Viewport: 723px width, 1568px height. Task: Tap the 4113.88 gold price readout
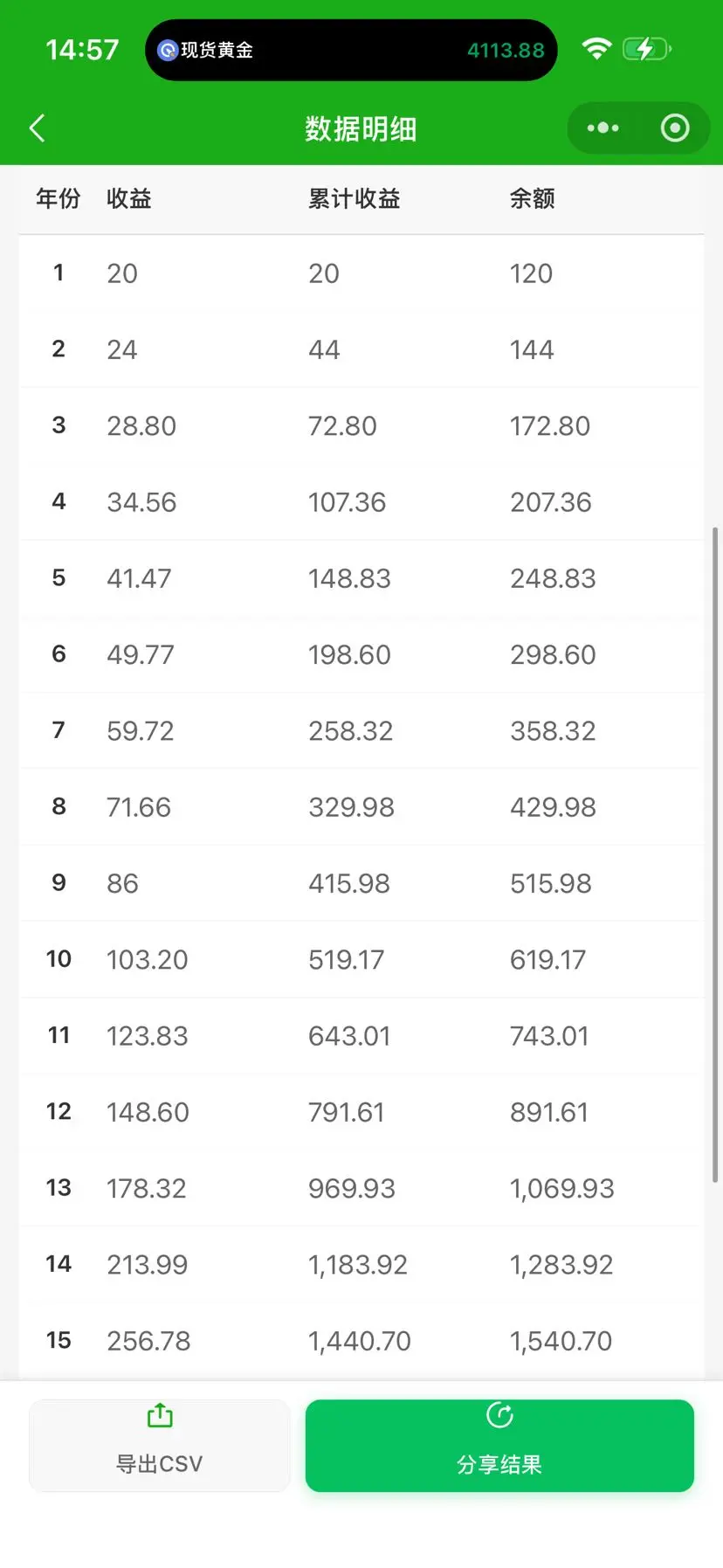(506, 51)
